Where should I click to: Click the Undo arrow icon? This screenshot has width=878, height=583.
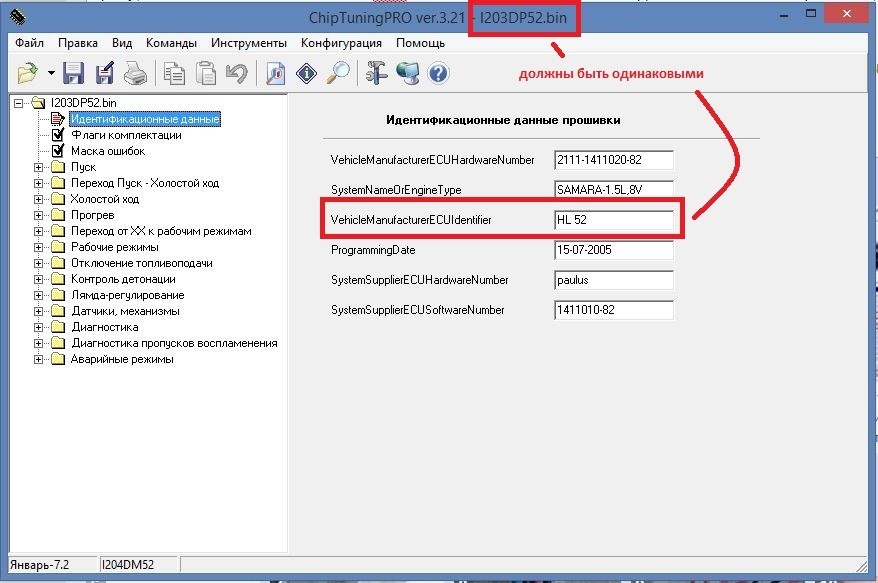click(236, 73)
